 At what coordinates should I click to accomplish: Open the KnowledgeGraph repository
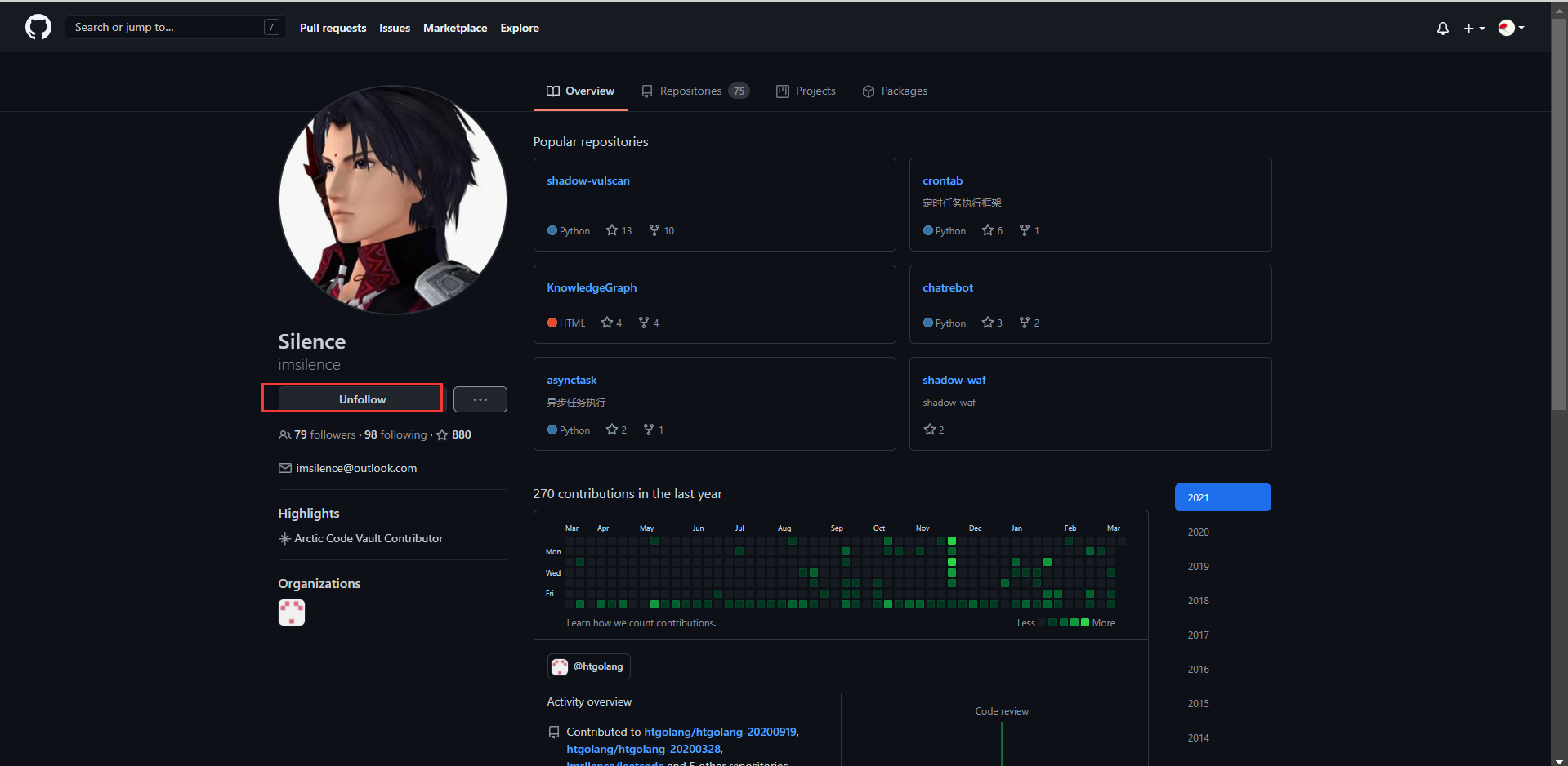click(x=592, y=287)
